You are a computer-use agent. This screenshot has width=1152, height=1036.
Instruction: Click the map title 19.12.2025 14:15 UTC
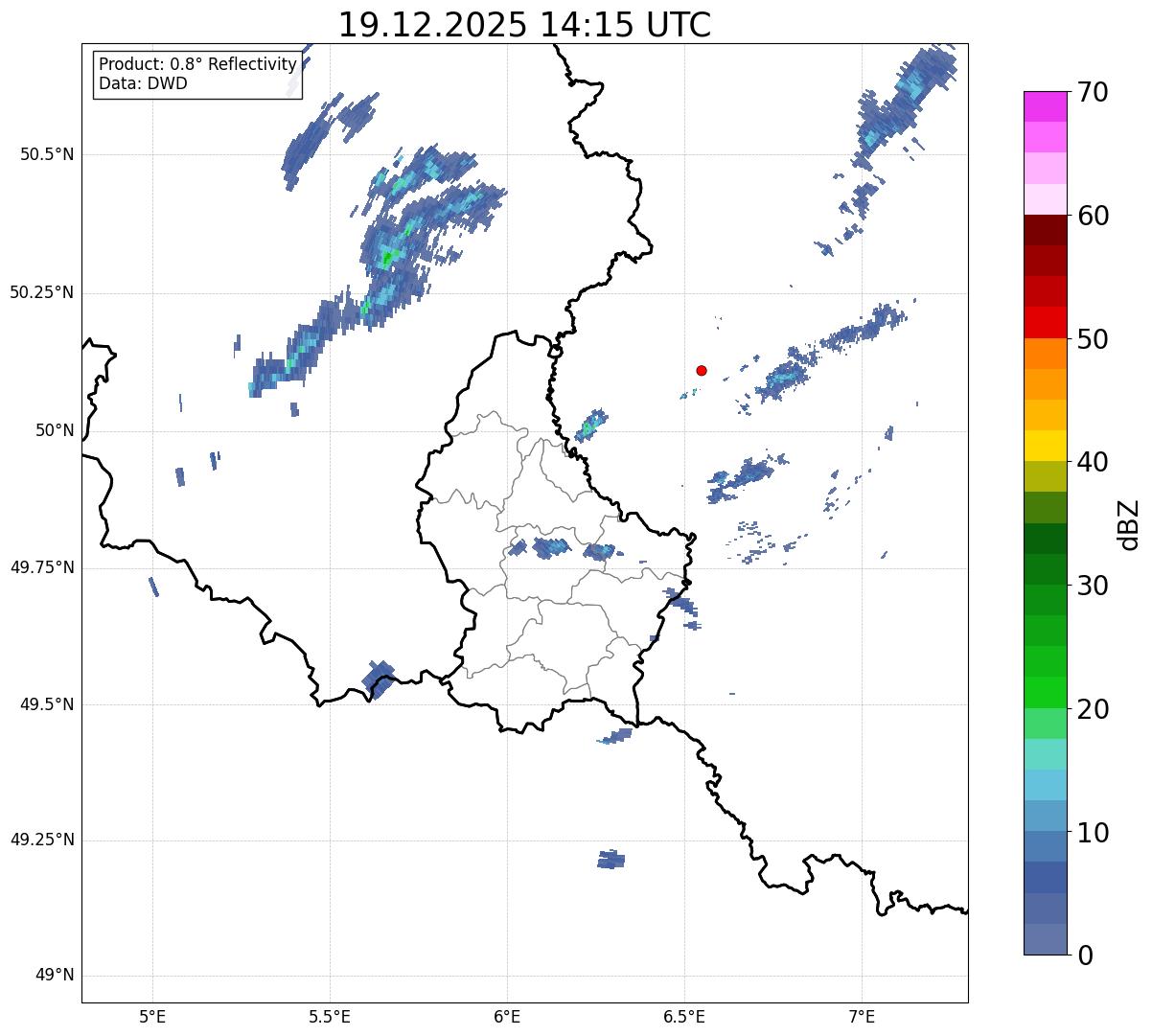click(524, 25)
